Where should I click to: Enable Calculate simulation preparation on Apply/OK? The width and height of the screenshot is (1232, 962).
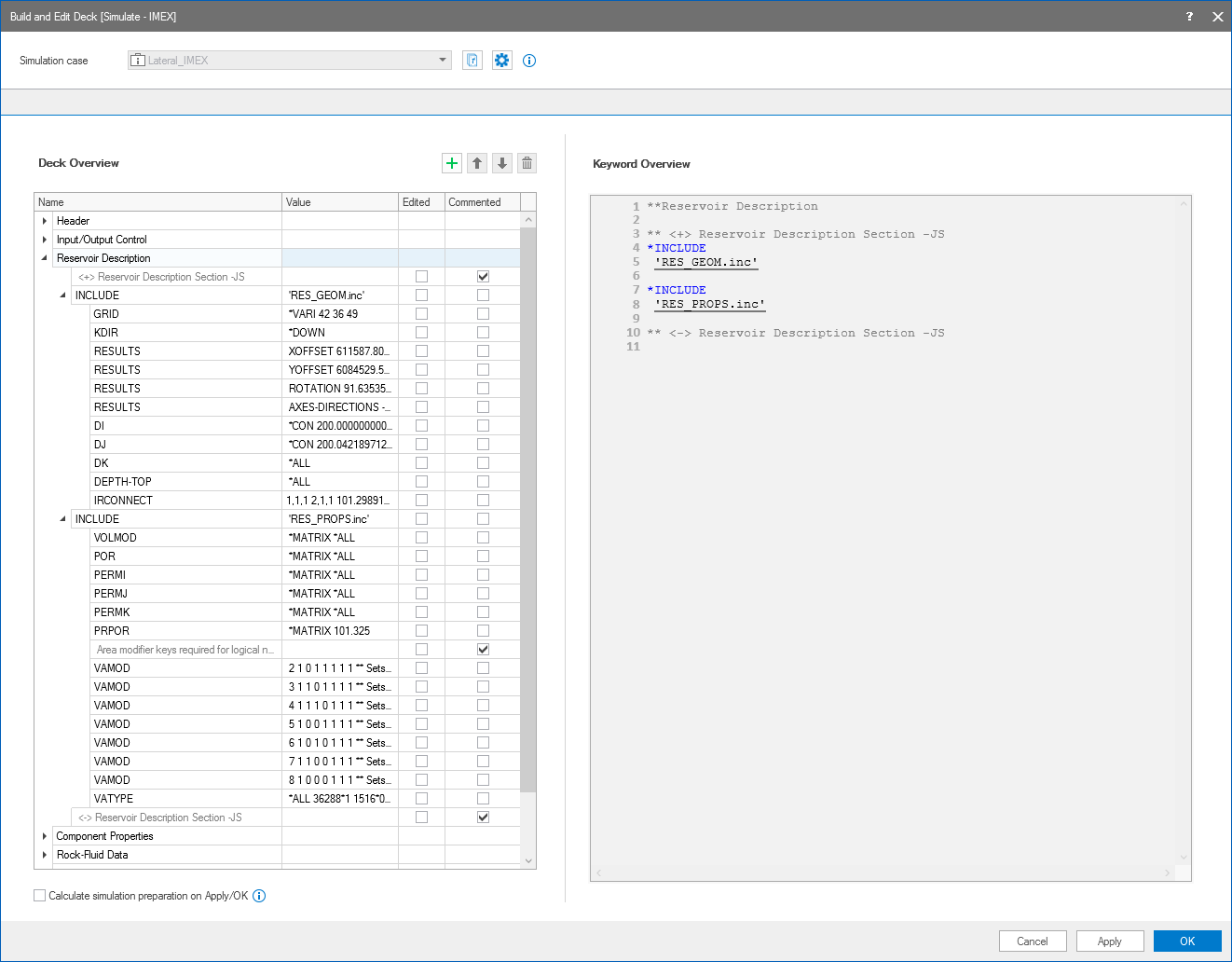click(x=40, y=896)
